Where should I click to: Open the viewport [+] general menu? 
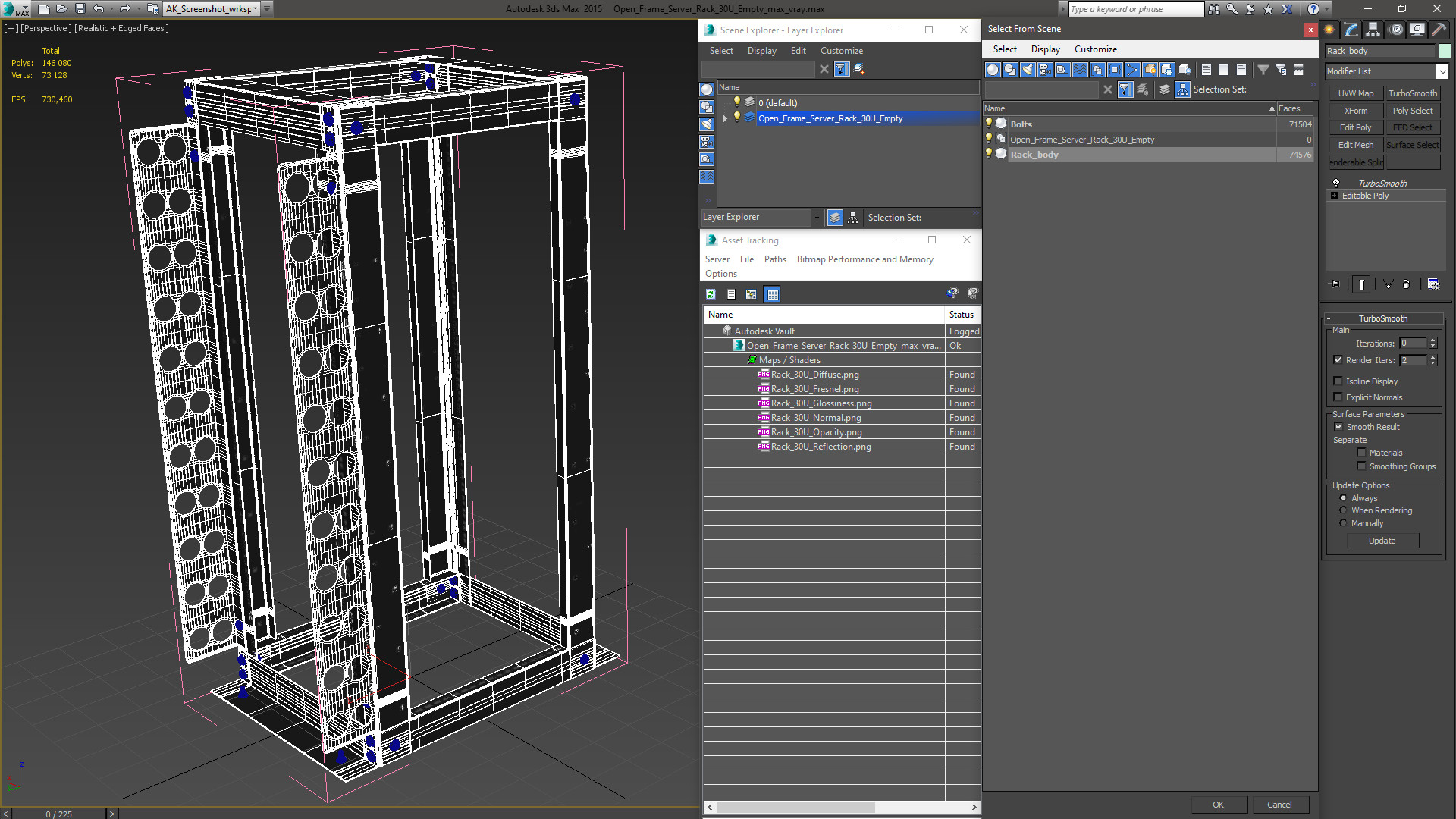11,28
